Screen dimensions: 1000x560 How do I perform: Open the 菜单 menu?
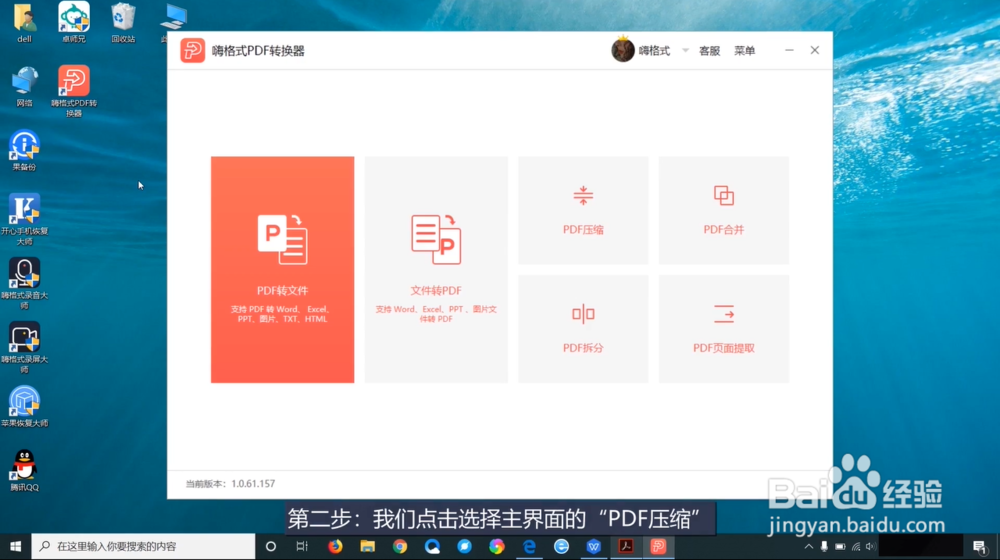tap(744, 51)
